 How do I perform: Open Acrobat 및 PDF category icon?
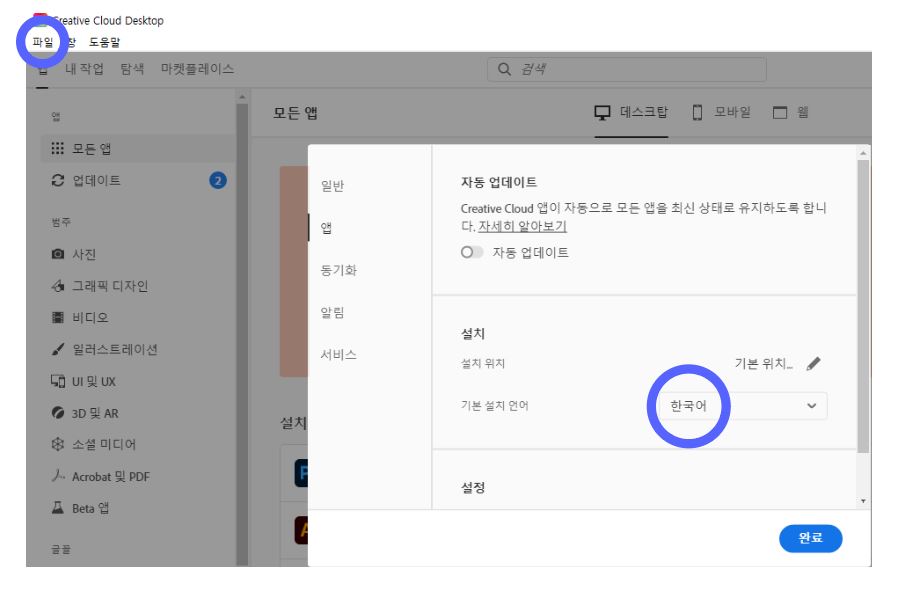coord(57,476)
